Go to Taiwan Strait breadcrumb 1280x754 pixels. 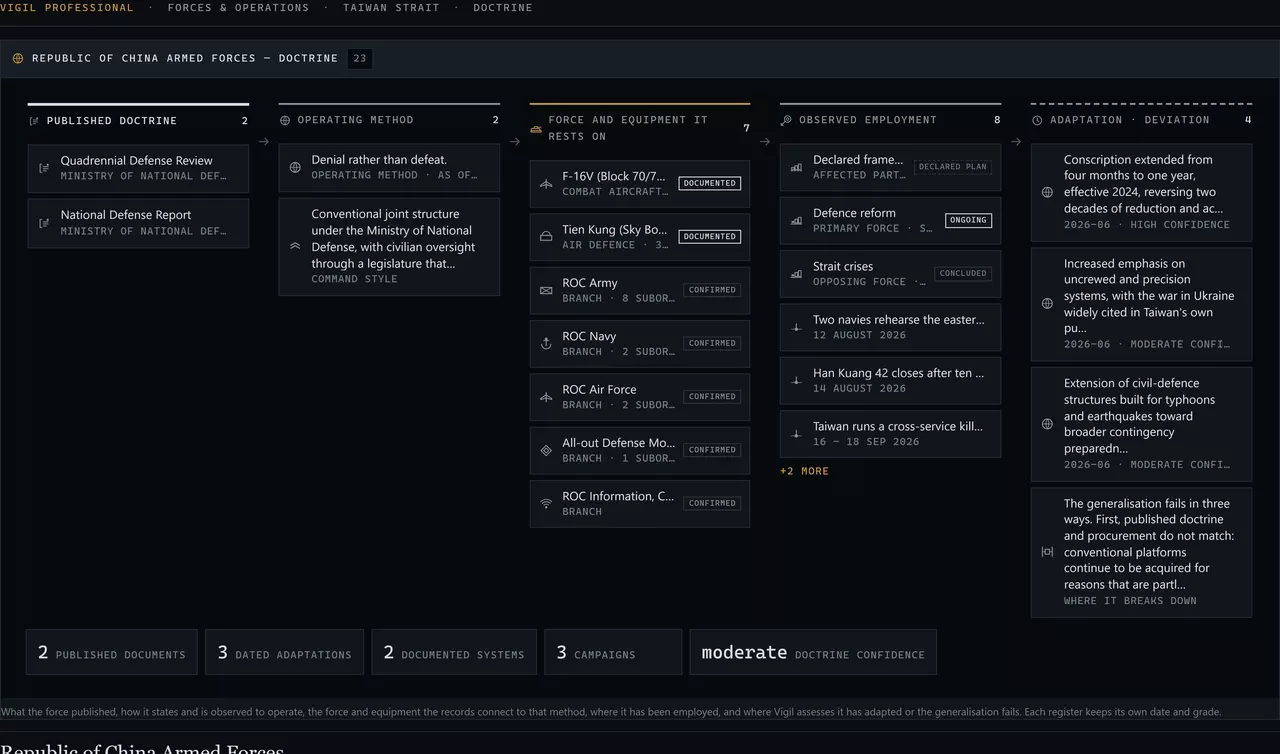click(391, 7)
